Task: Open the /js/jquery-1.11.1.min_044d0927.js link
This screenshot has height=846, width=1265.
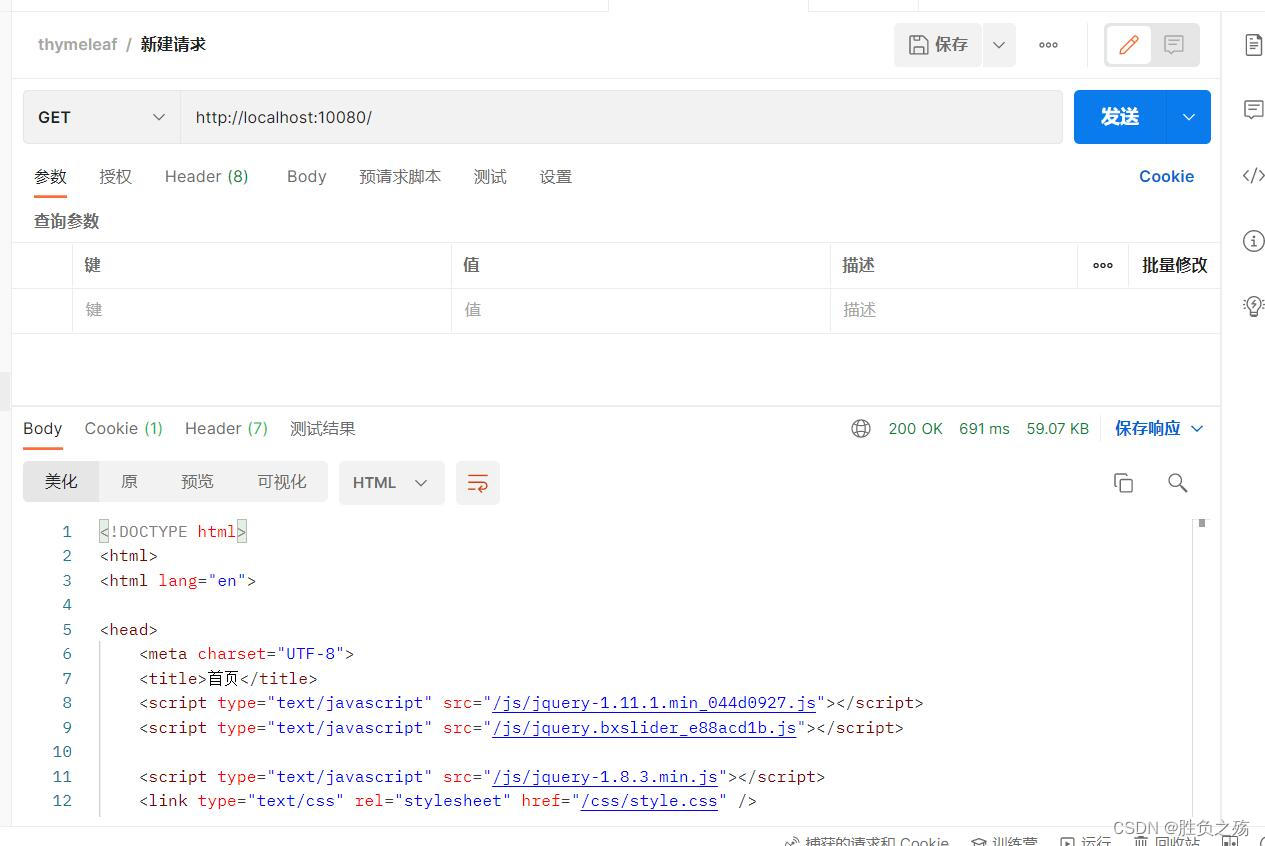Action: [654, 703]
